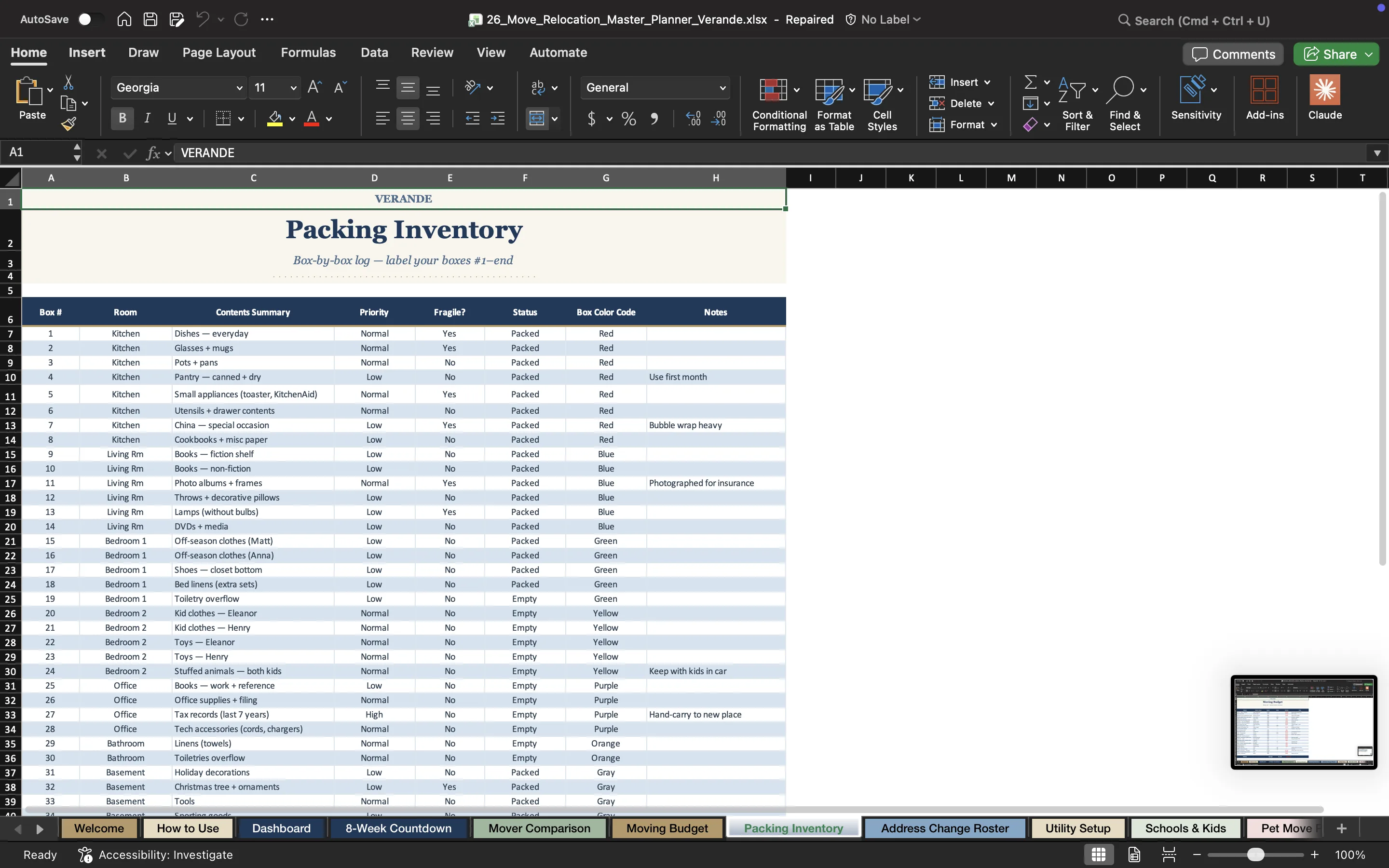
Task: Click the Cut scissors icon
Action: click(x=68, y=82)
